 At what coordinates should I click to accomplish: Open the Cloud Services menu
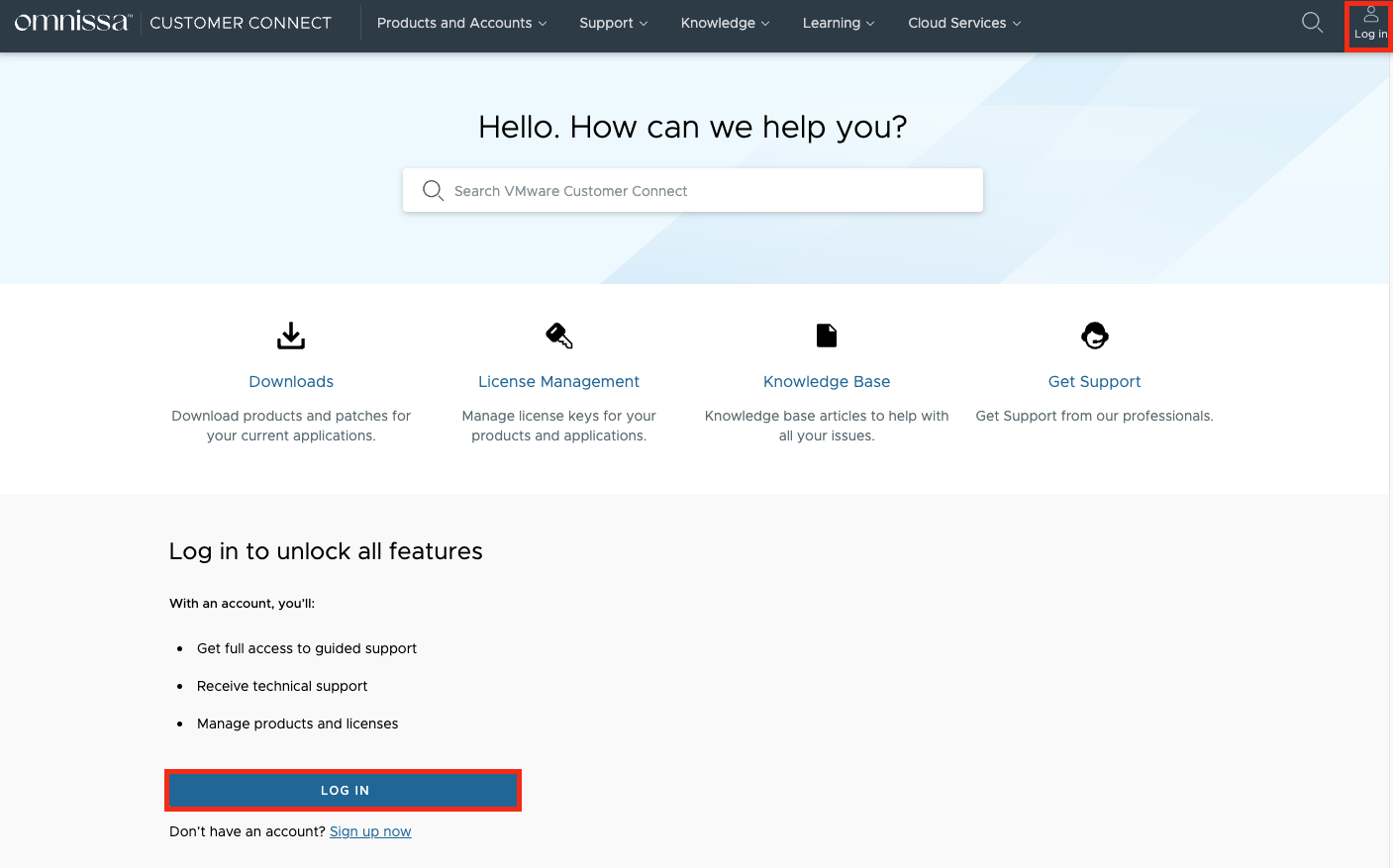[x=963, y=23]
